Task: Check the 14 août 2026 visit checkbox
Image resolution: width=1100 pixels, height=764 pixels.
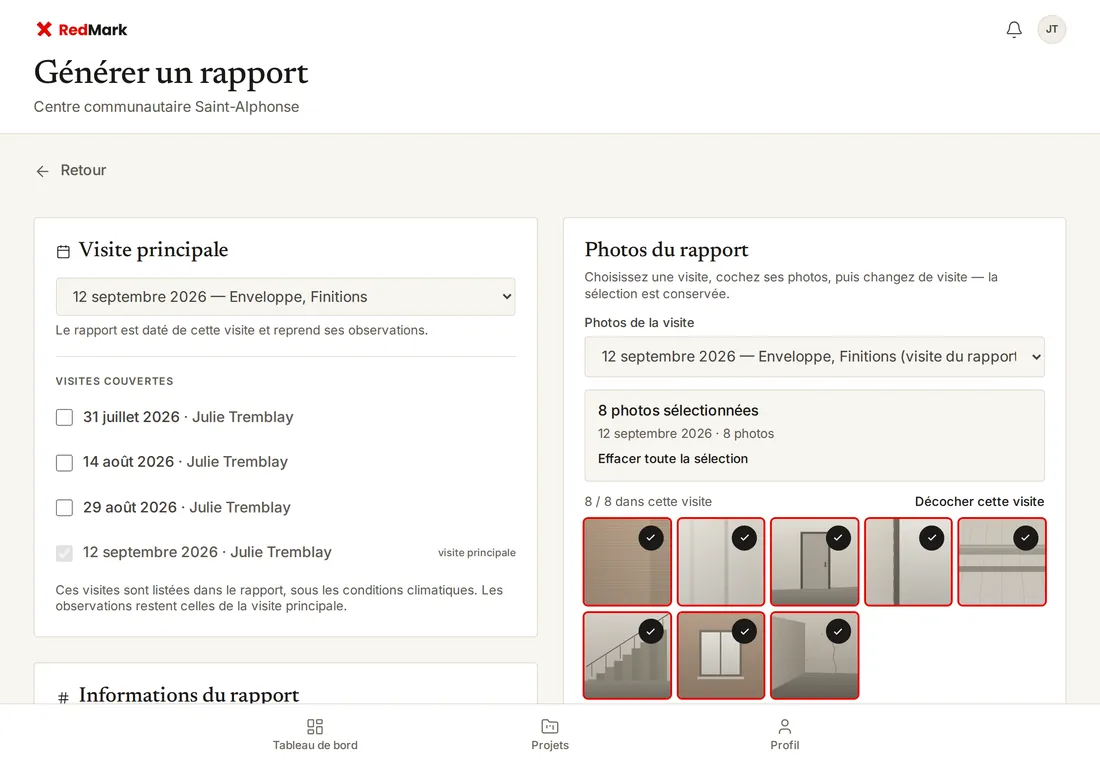Action: pyautogui.click(x=65, y=462)
